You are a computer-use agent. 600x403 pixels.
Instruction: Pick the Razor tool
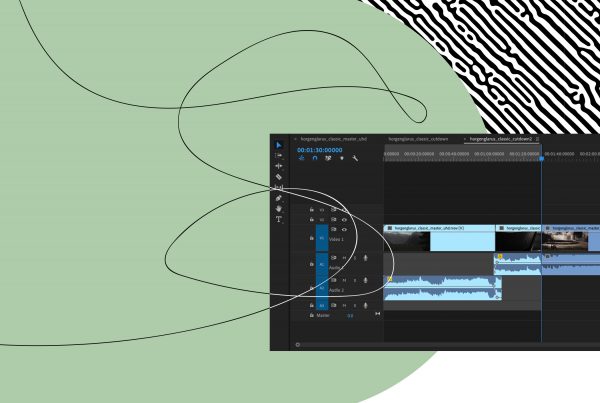[x=279, y=177]
